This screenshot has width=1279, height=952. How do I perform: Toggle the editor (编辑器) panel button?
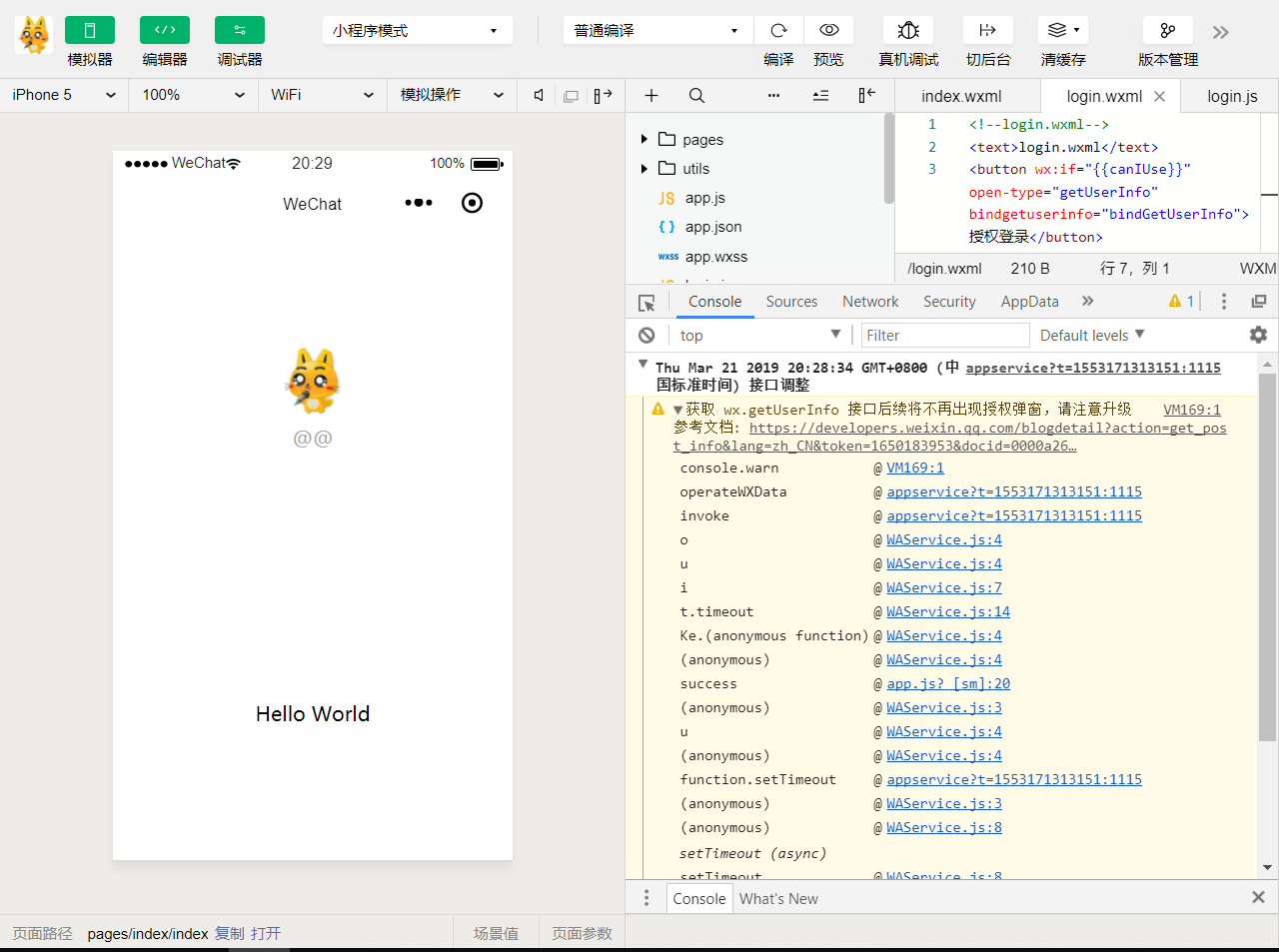pos(165,30)
